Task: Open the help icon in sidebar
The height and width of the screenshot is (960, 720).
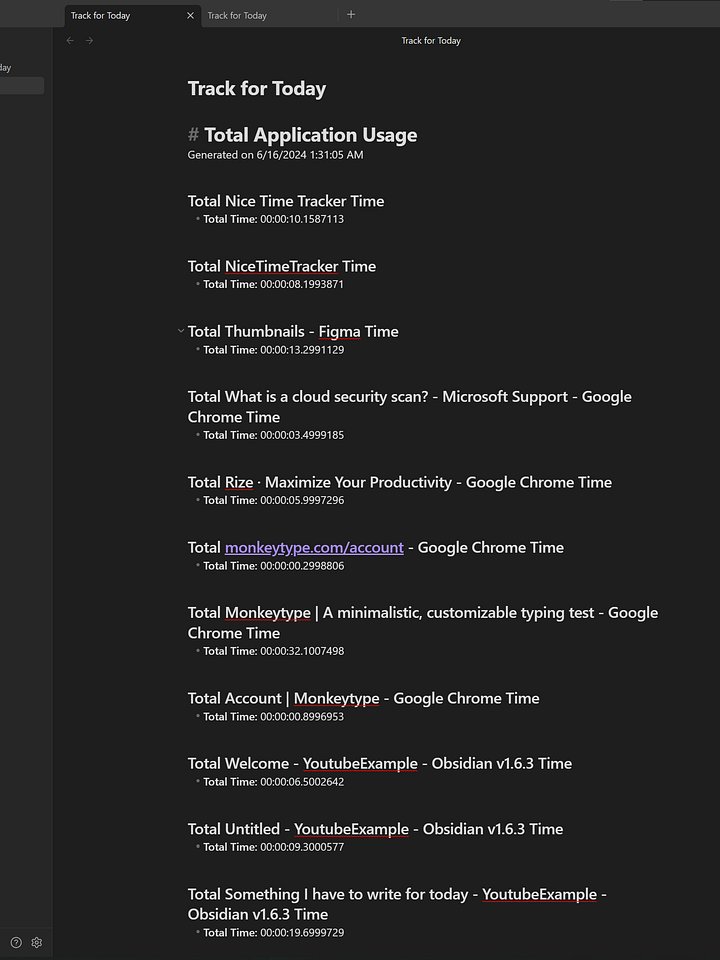Action: [15, 942]
